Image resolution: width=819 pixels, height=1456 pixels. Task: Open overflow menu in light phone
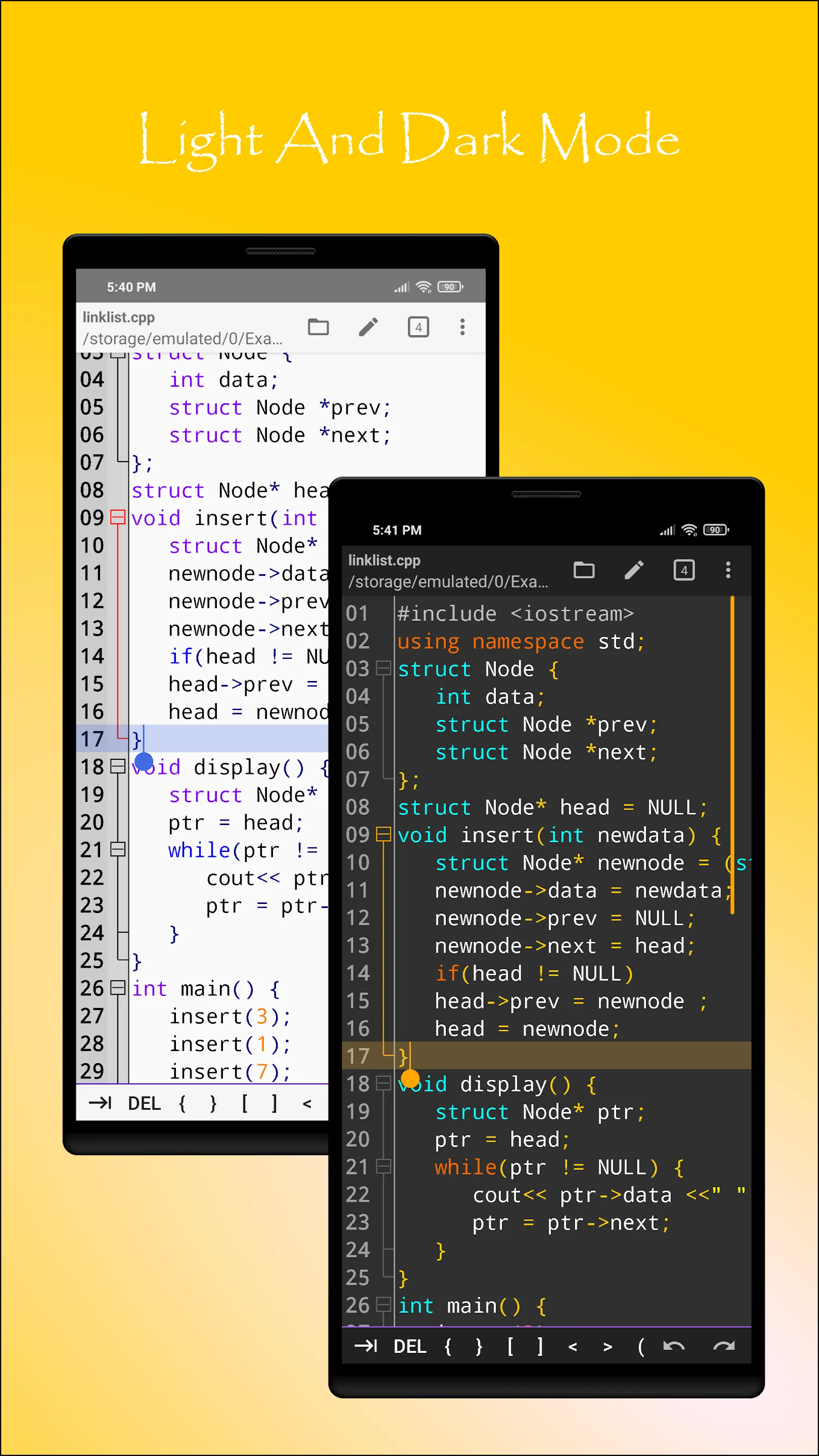[x=463, y=327]
